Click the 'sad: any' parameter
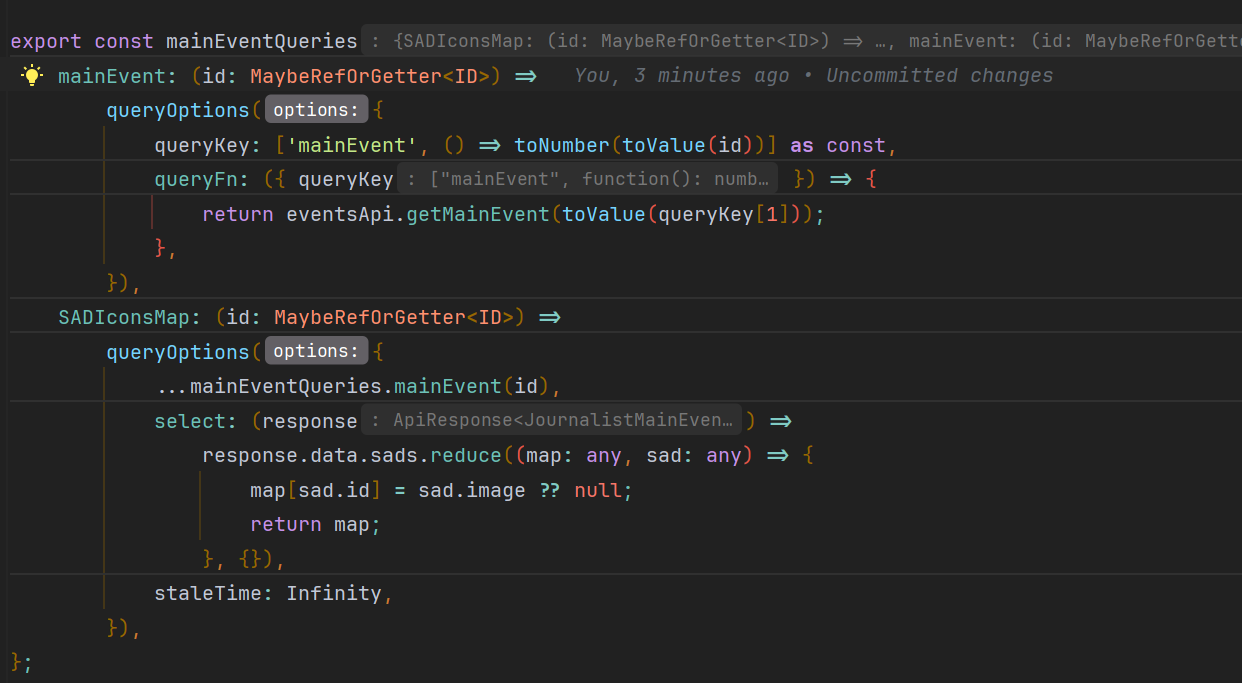1242x683 pixels. tap(694, 455)
